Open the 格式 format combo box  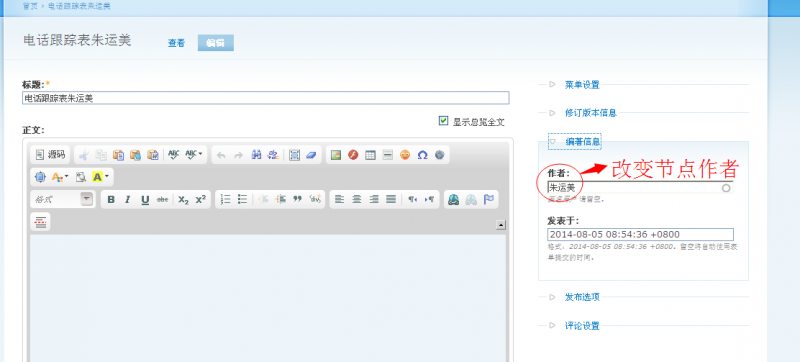click(x=63, y=199)
